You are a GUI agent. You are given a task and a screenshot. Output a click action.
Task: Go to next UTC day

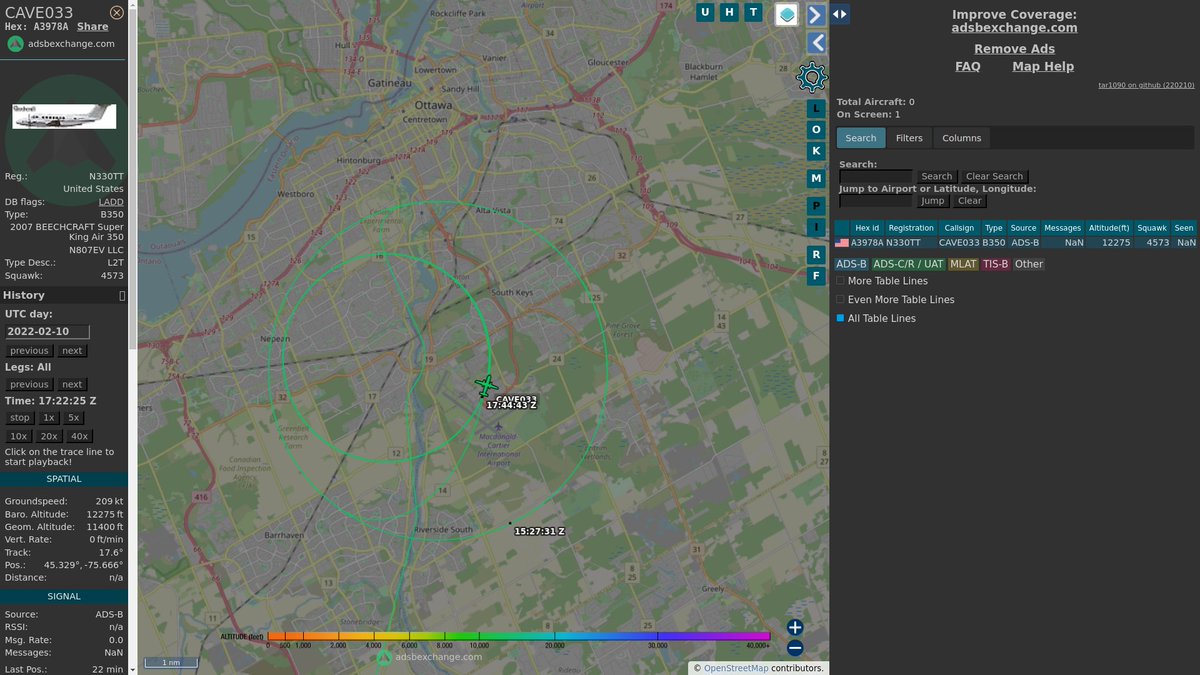[x=72, y=351]
